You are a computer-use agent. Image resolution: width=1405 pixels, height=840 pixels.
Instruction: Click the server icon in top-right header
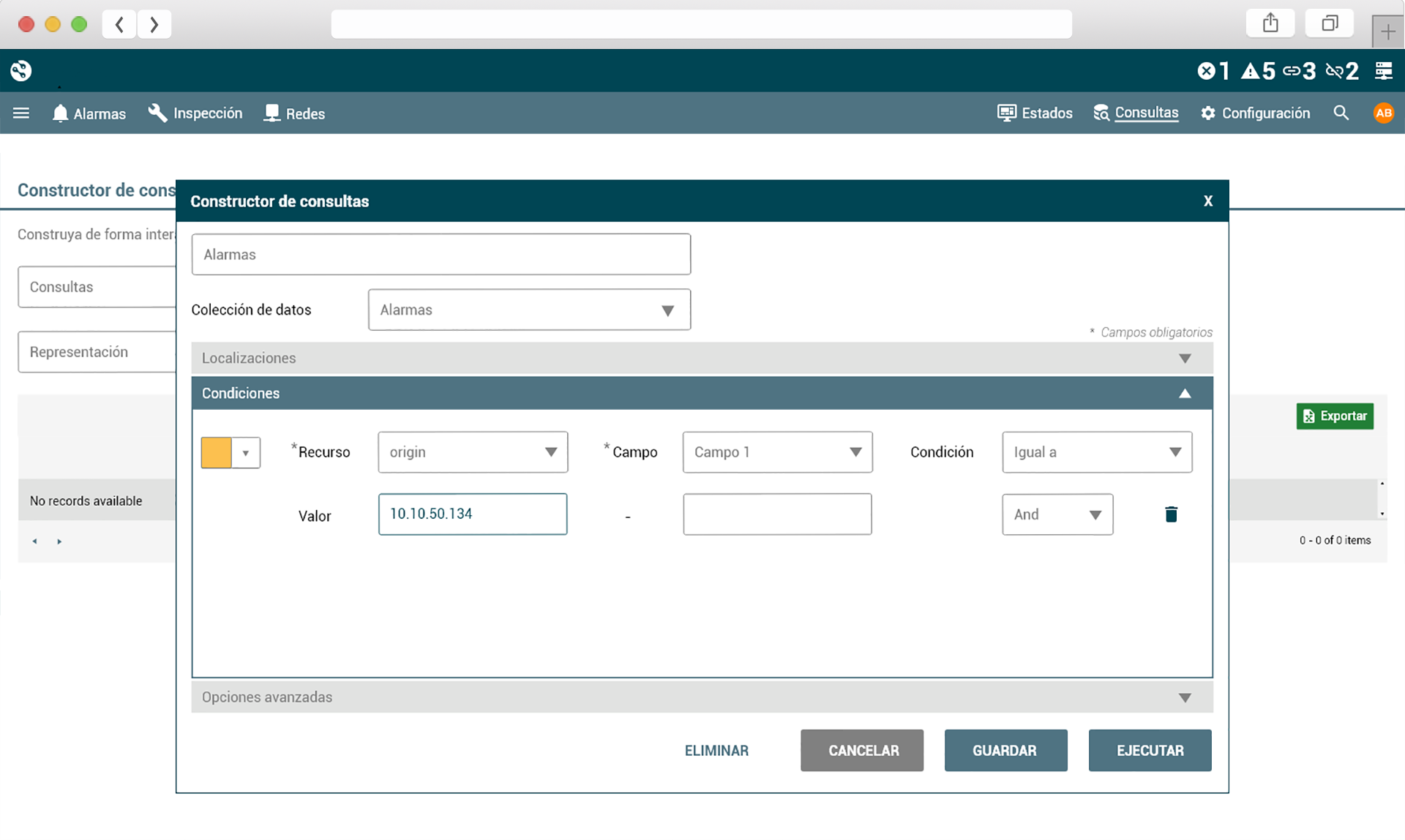pos(1384,71)
